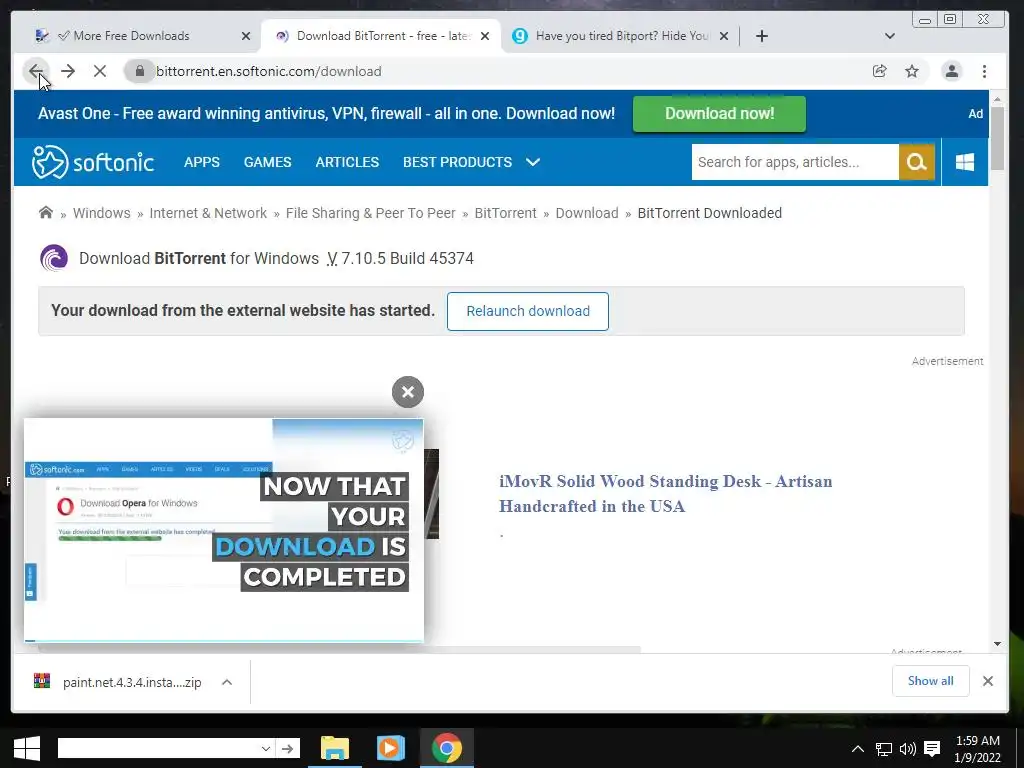Open a new tab with the plus button
The height and width of the screenshot is (768, 1024).
click(x=761, y=36)
